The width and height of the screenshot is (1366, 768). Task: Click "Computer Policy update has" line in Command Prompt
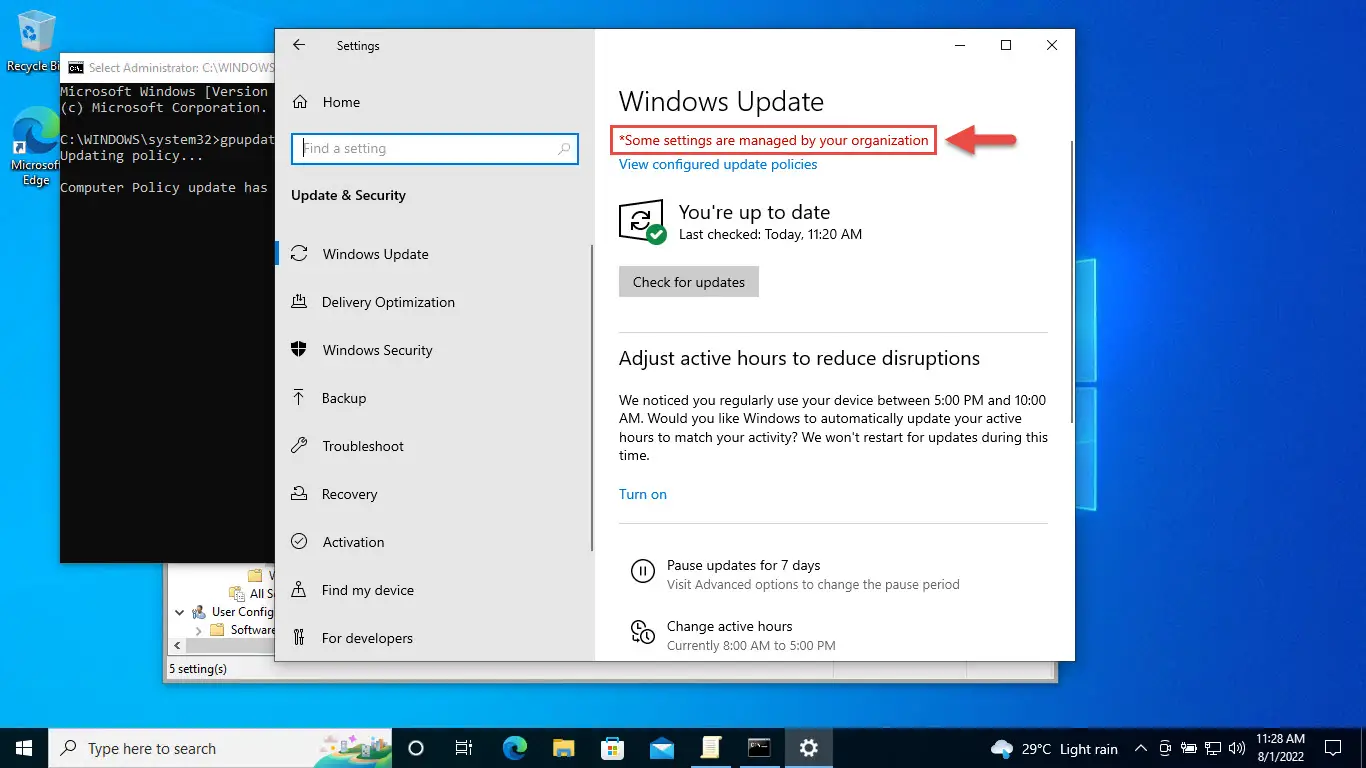pyautogui.click(x=164, y=187)
